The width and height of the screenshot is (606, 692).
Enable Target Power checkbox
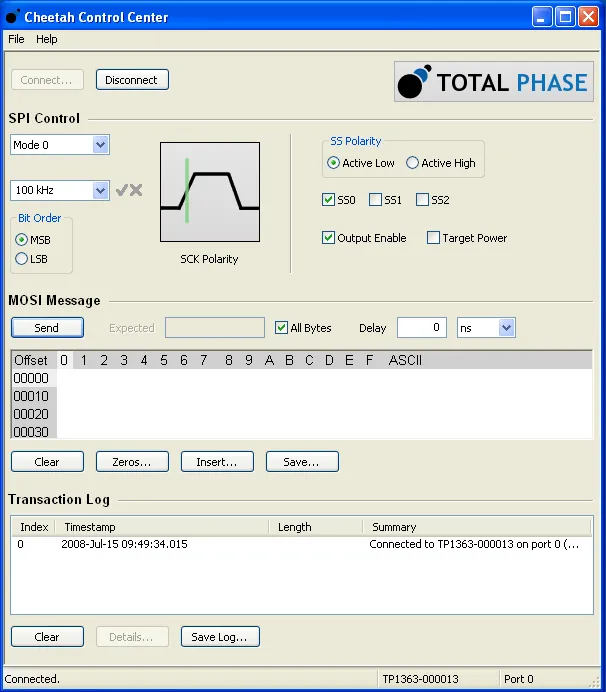[x=433, y=237]
